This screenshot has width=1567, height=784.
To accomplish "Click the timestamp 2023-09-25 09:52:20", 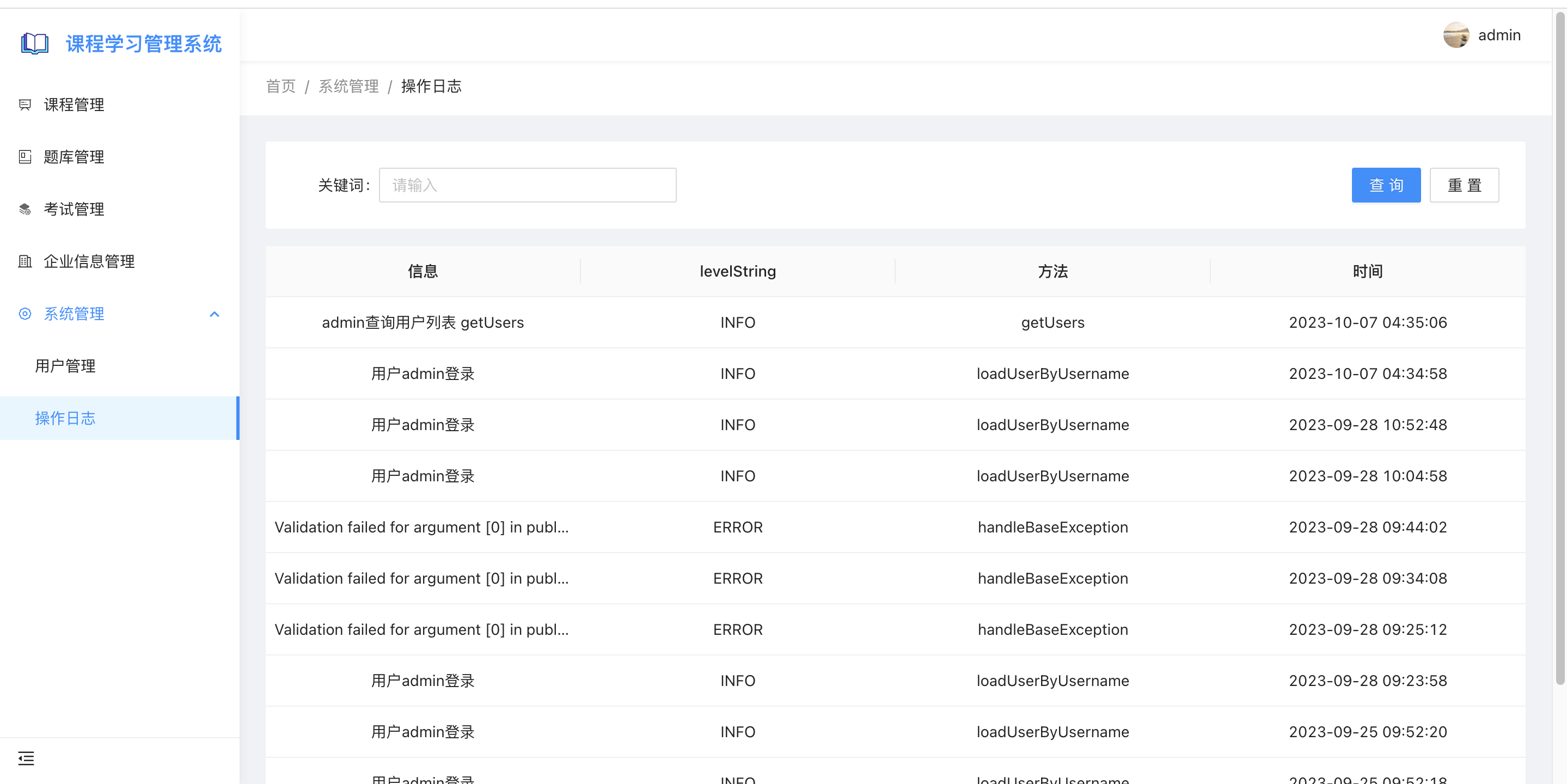I will (1368, 732).
